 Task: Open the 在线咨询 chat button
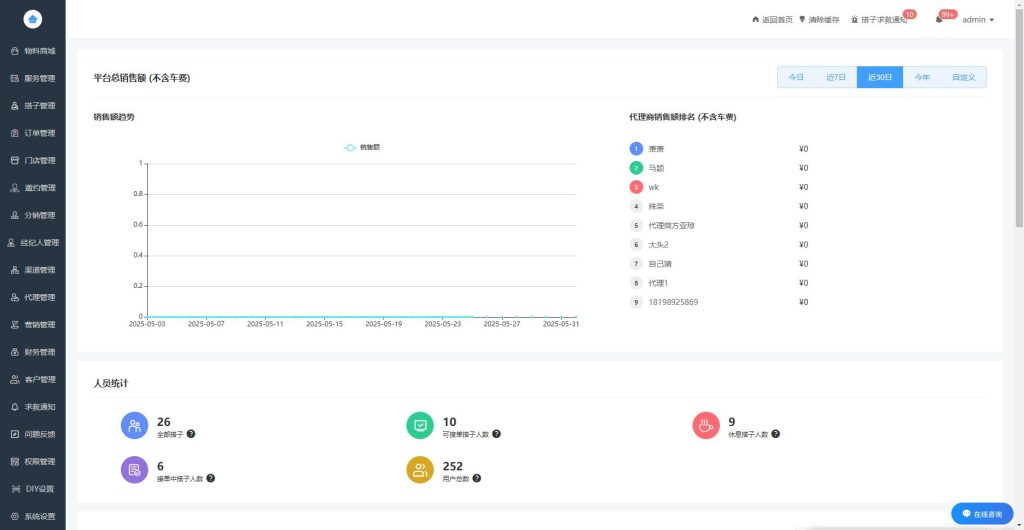[982, 514]
